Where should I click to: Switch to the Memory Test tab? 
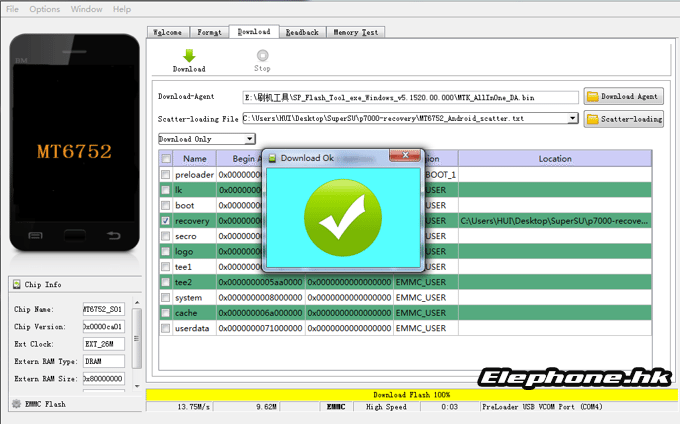(355, 32)
